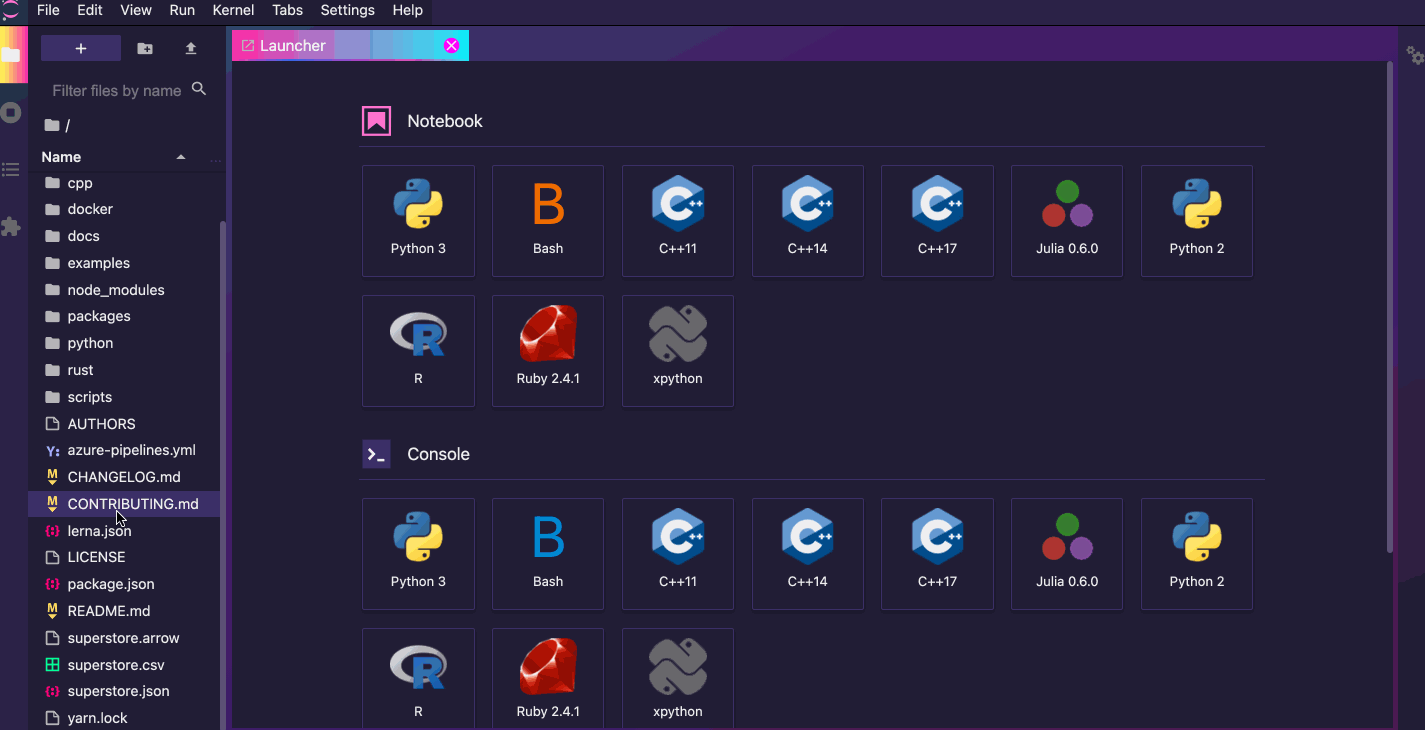The width and height of the screenshot is (1425, 730).
Task: Click the new folder icon
Action: tap(145, 48)
